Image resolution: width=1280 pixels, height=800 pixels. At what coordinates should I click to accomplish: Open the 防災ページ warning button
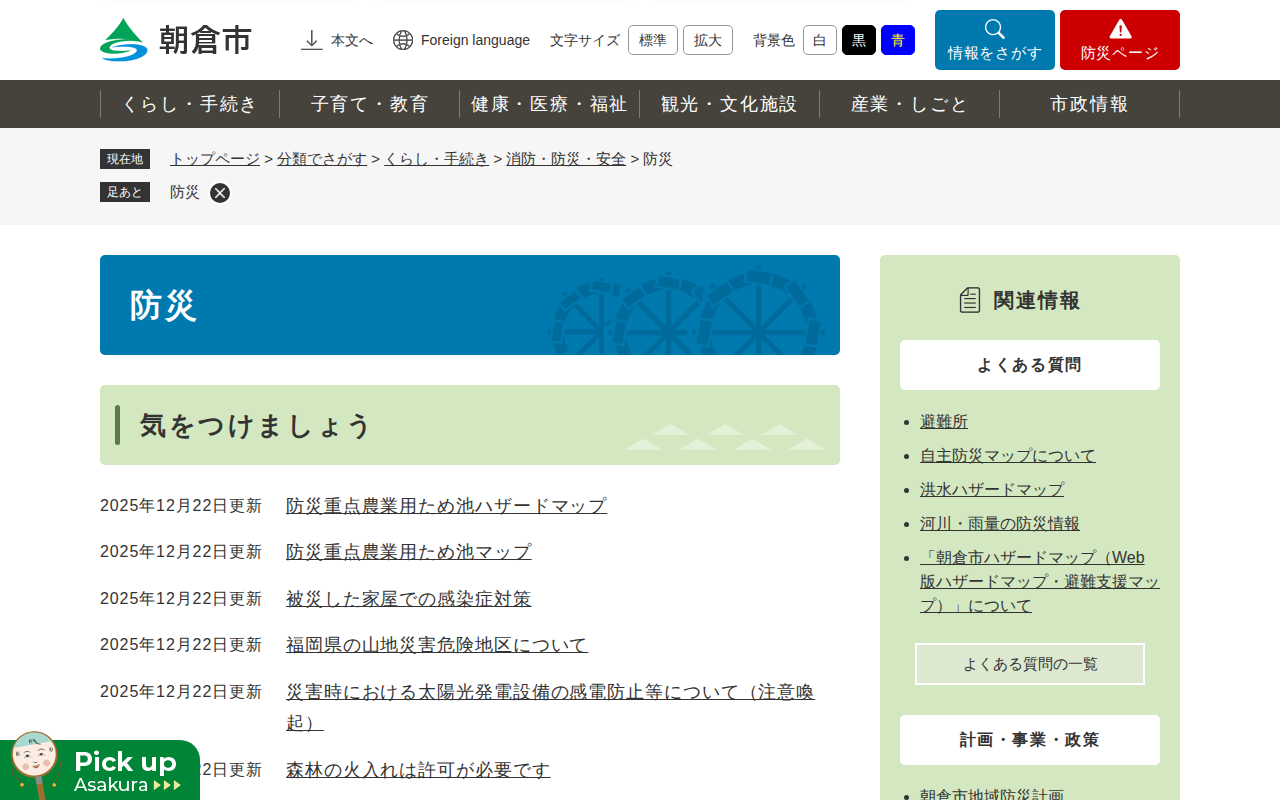tap(1119, 40)
